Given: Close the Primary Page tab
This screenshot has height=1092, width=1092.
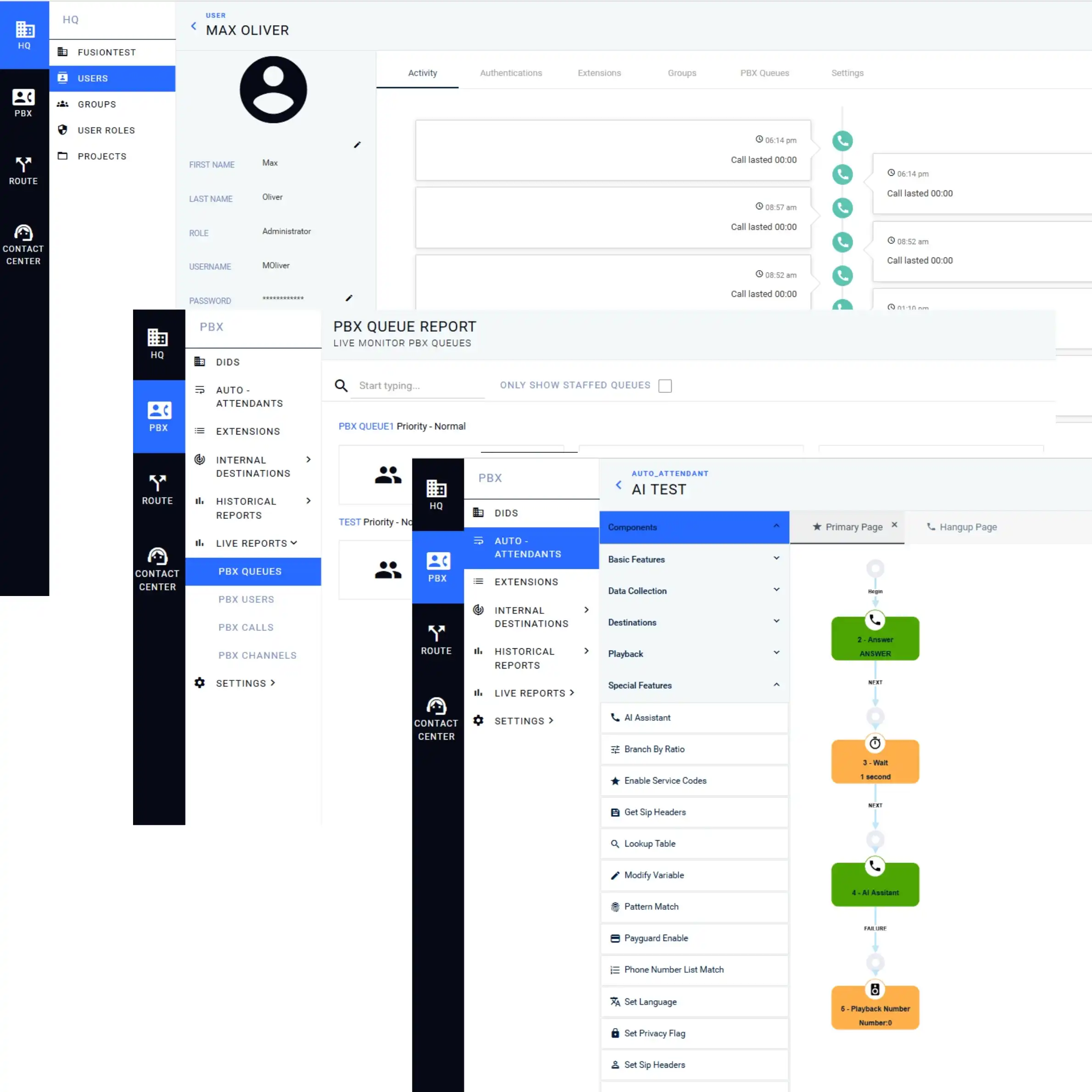Looking at the screenshot, I should [x=894, y=524].
